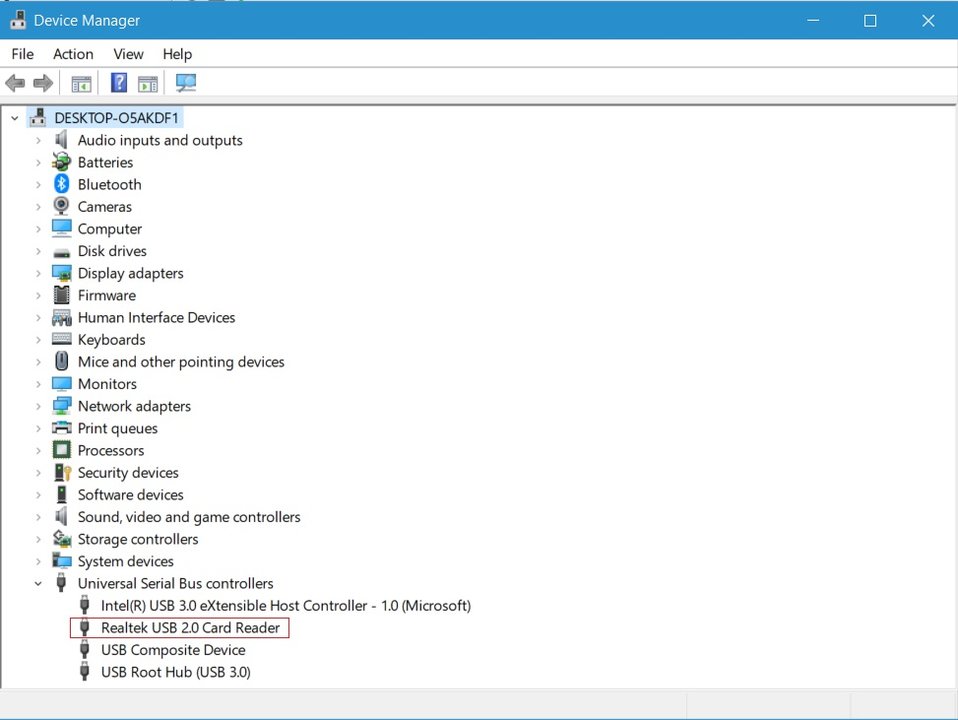Click the System devices icon
Image resolution: width=958 pixels, height=720 pixels.
(61, 560)
